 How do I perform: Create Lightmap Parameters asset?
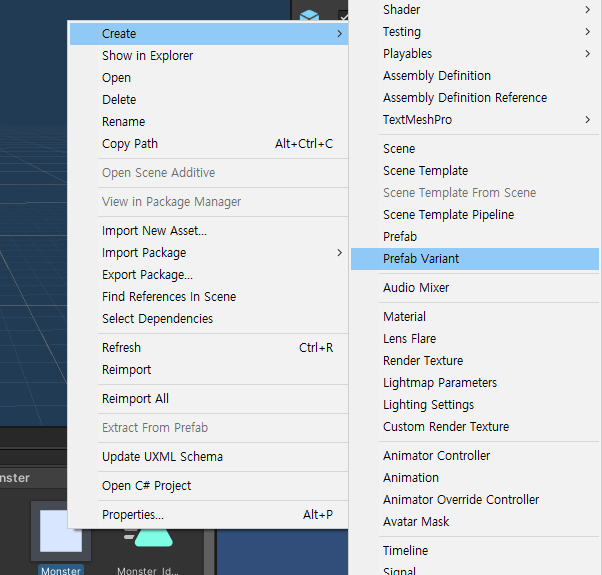475,383
